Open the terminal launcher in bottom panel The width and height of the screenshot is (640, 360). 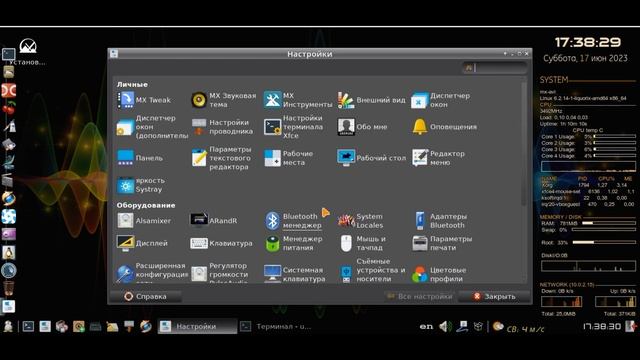28,327
